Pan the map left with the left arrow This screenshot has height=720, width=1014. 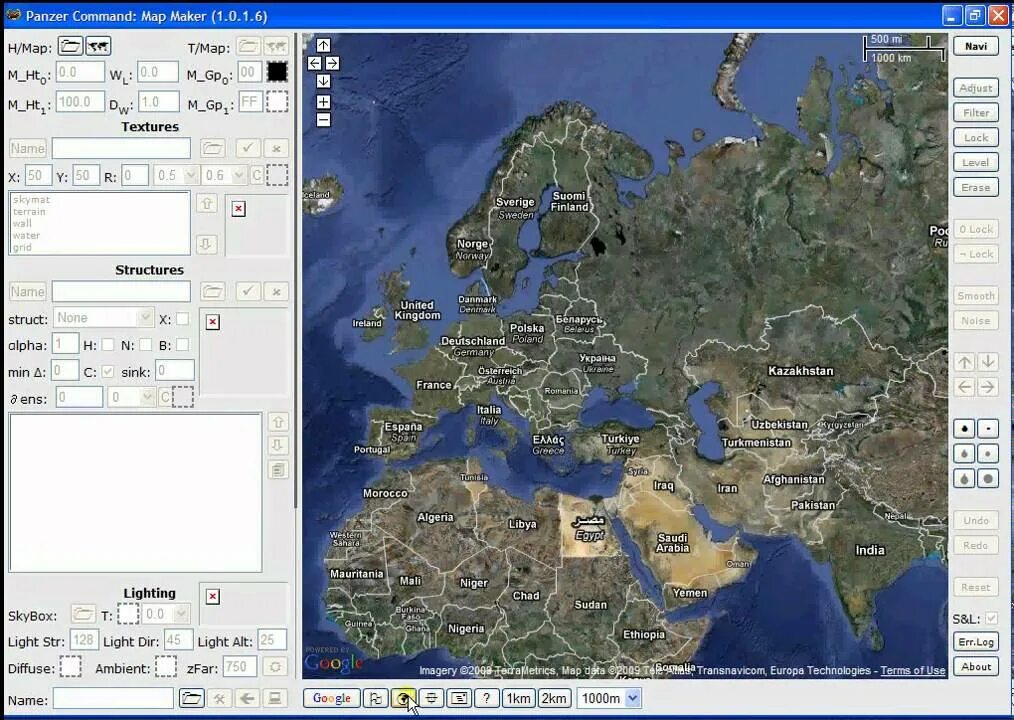[x=314, y=63]
